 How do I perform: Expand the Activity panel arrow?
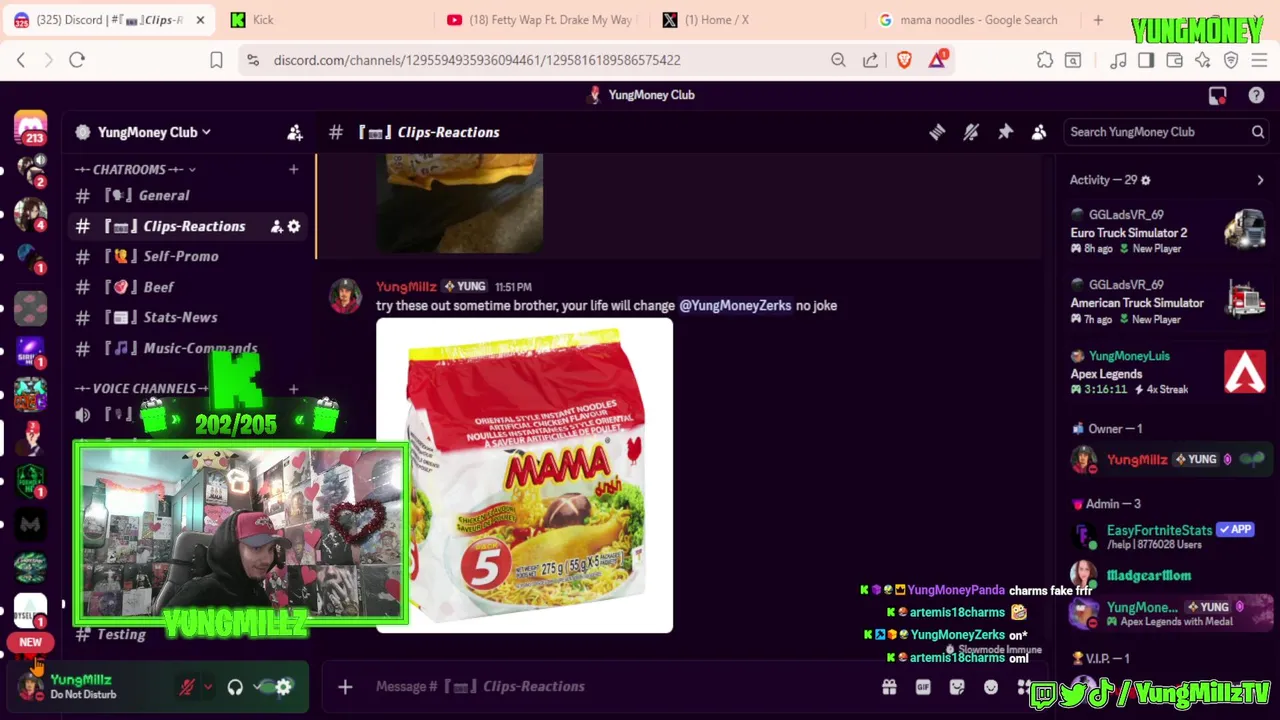(x=1260, y=181)
